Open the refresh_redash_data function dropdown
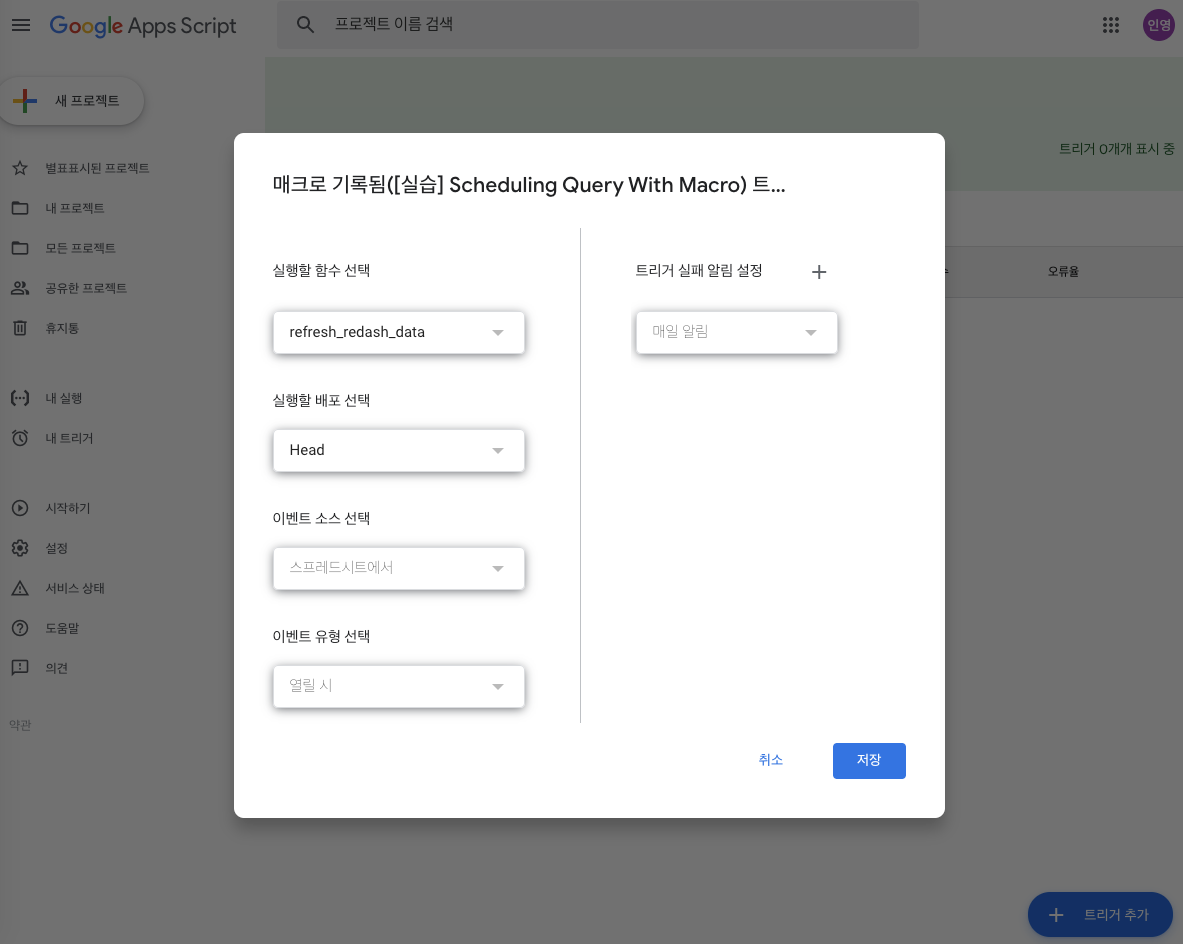The height and width of the screenshot is (944, 1183). [398, 332]
